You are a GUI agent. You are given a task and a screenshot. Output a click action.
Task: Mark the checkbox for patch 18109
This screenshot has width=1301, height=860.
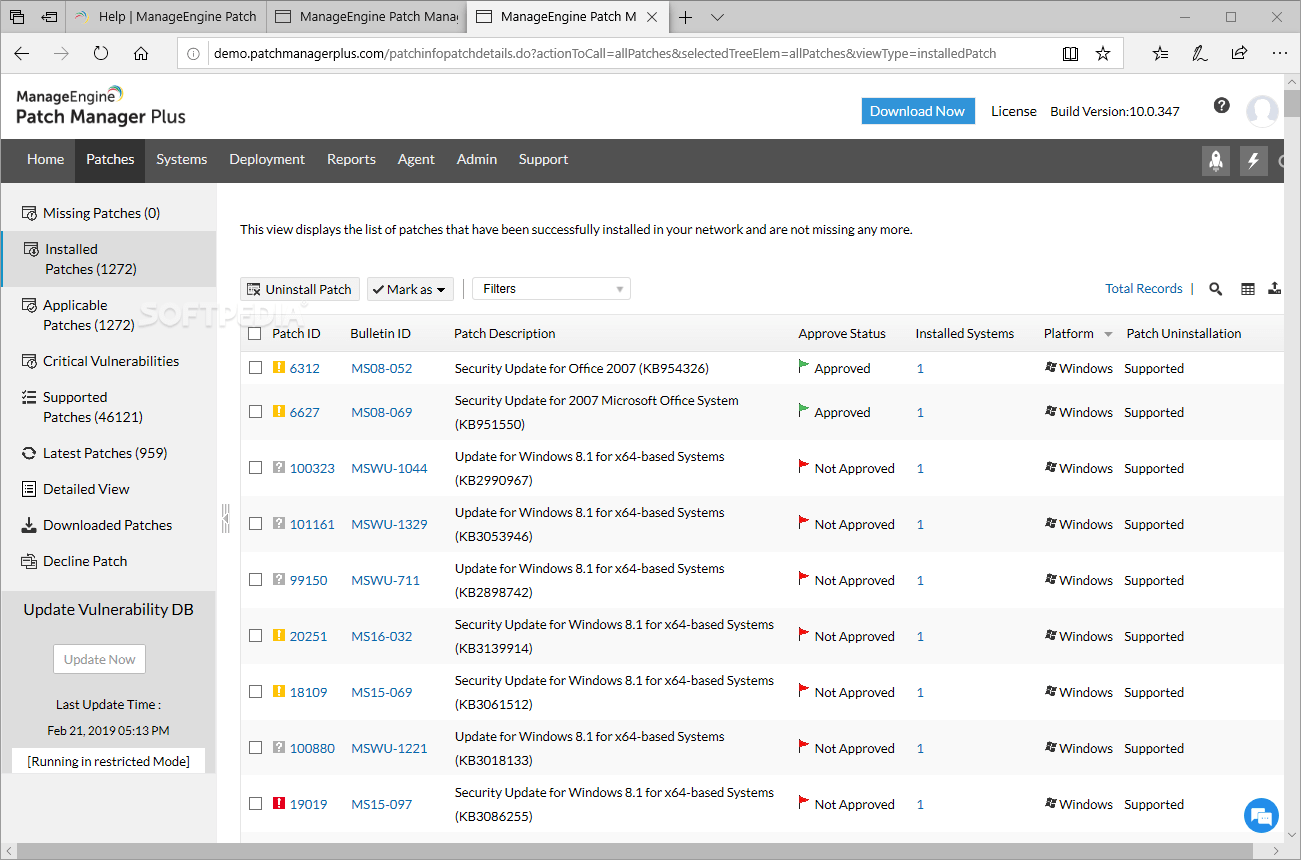tap(255, 692)
